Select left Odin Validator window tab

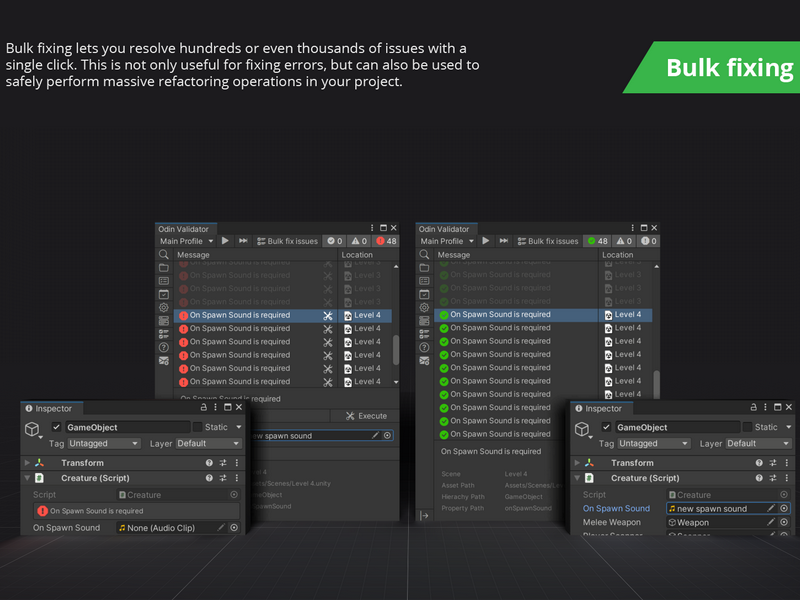point(186,229)
